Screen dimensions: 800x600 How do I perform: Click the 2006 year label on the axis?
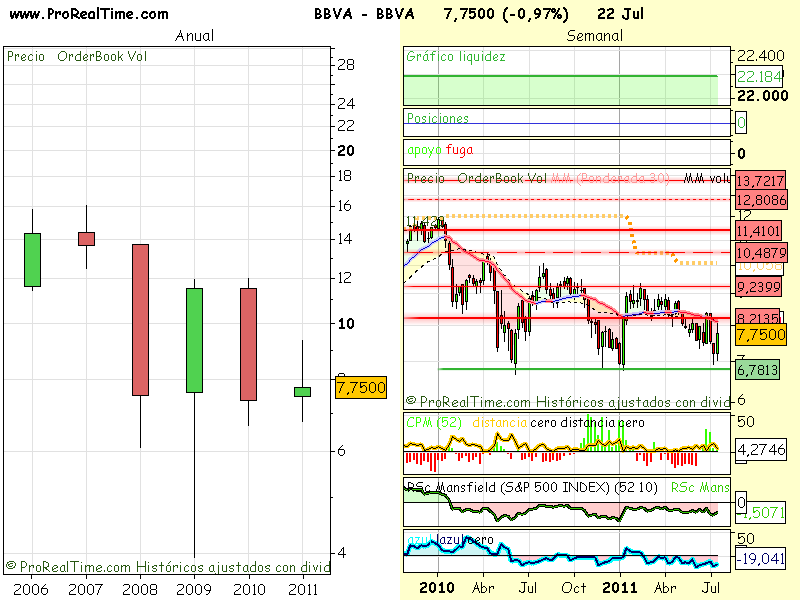(x=31, y=589)
